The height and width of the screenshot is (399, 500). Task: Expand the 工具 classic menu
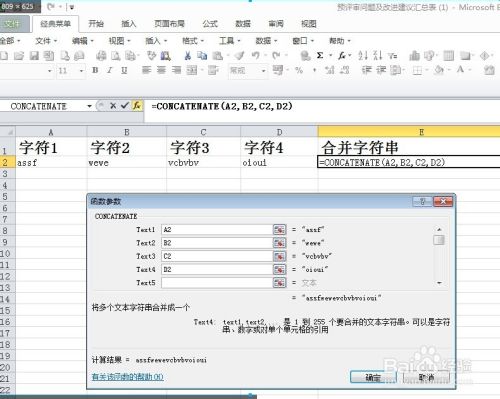(229, 41)
